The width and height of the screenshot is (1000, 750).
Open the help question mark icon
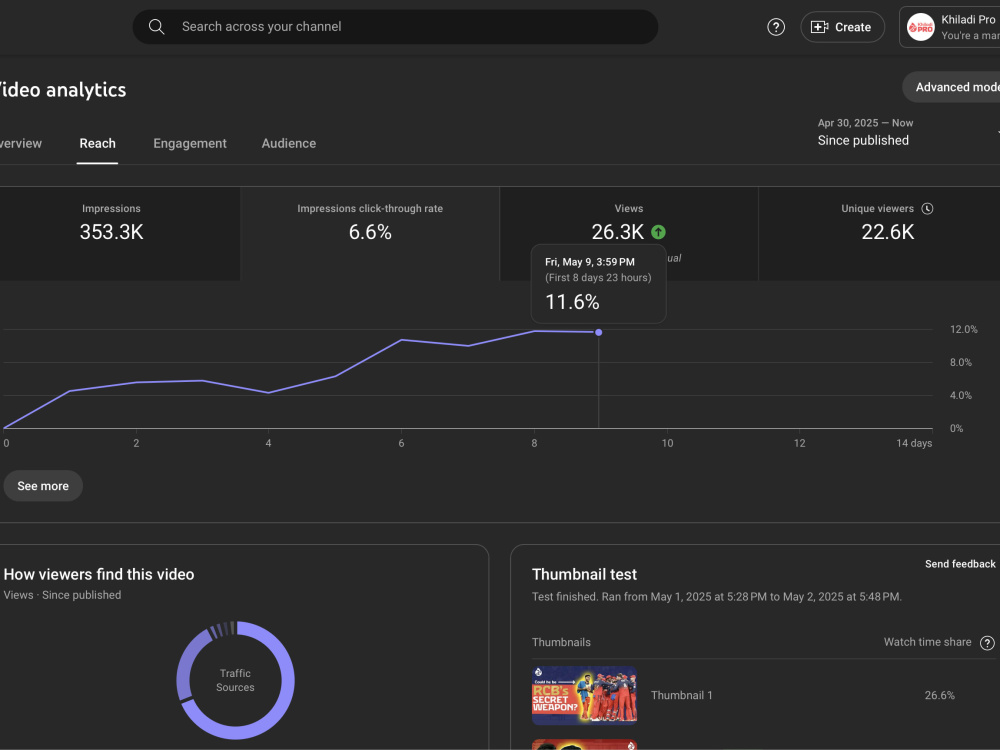click(x=776, y=27)
